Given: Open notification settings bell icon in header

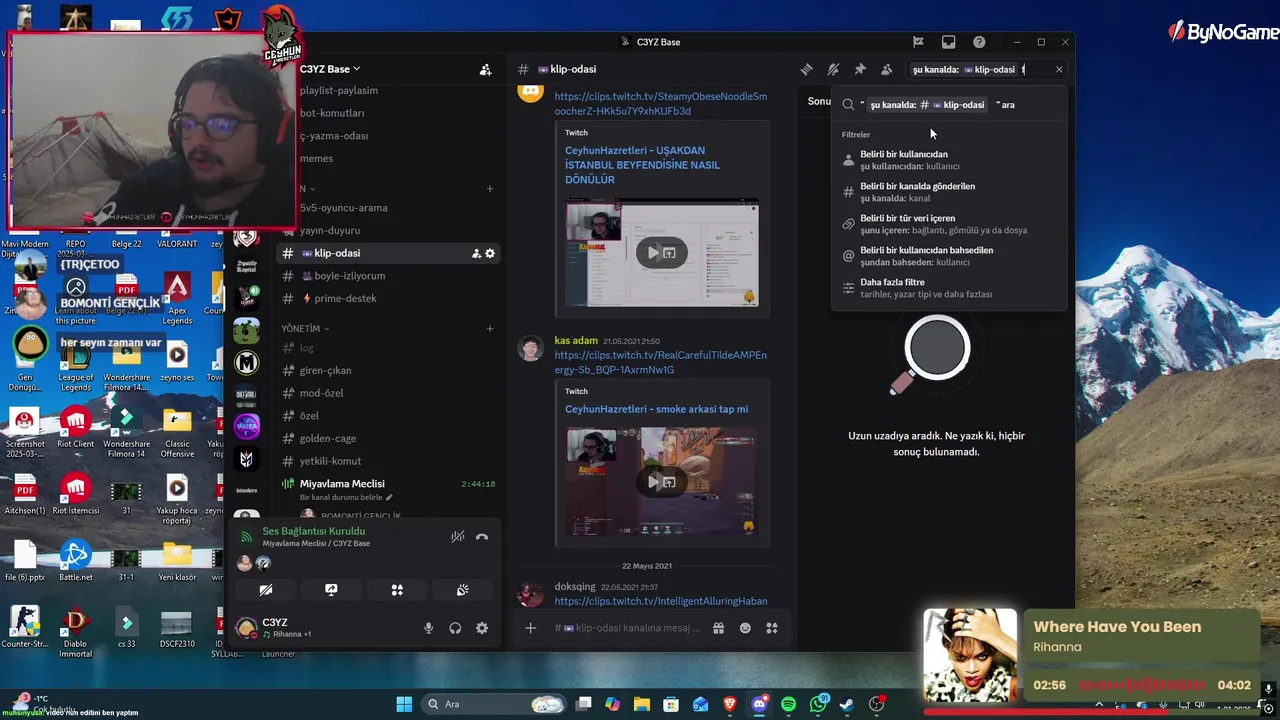Looking at the screenshot, I should (833, 69).
